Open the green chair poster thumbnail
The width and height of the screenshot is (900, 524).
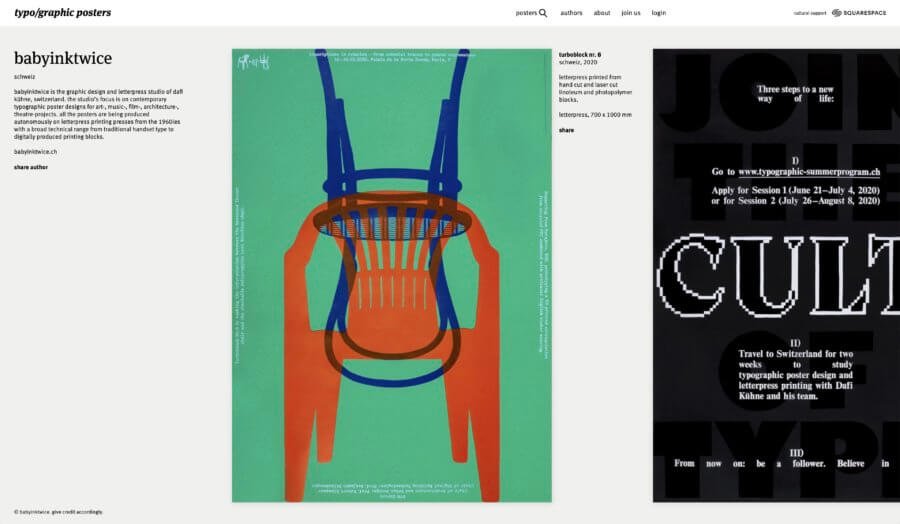click(391, 275)
